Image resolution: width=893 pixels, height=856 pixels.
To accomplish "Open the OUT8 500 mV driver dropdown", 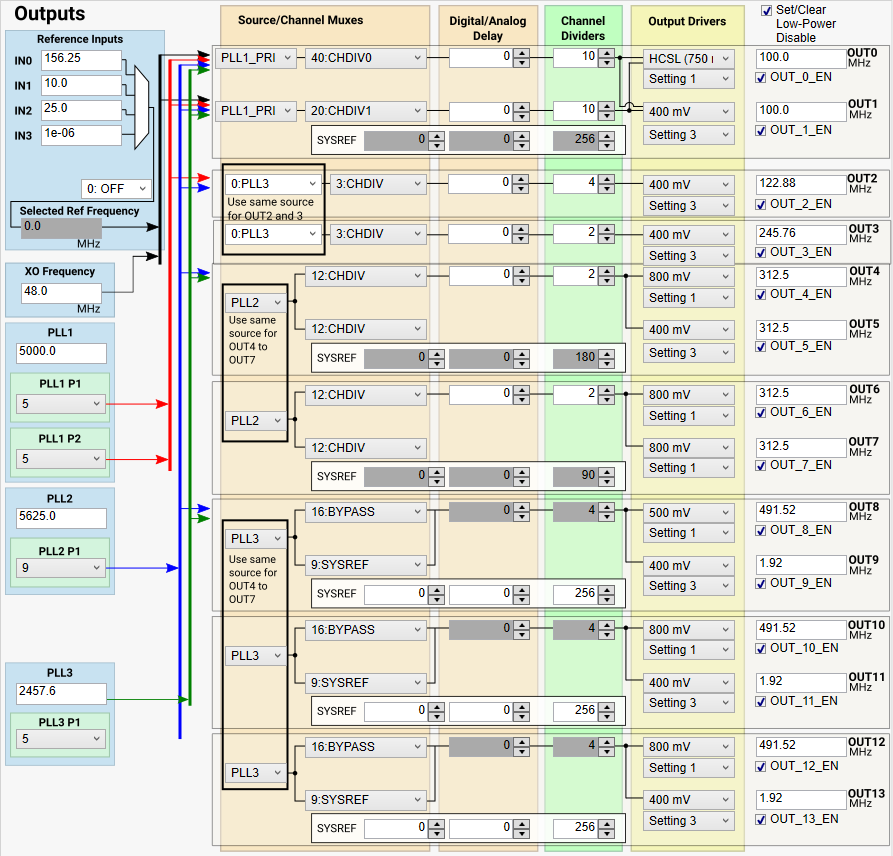I will pyautogui.click(x=688, y=513).
